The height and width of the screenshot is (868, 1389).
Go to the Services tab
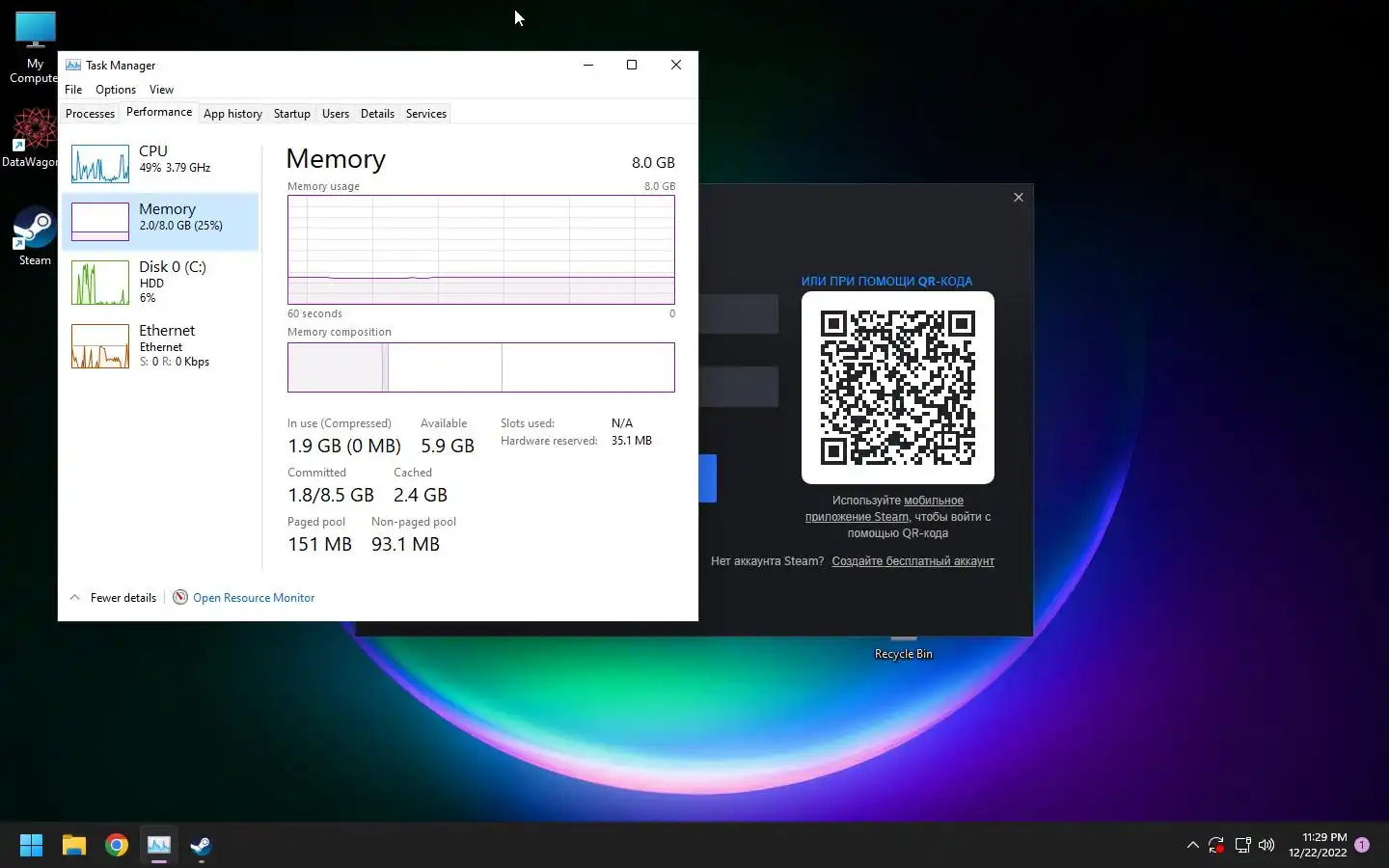tap(426, 114)
